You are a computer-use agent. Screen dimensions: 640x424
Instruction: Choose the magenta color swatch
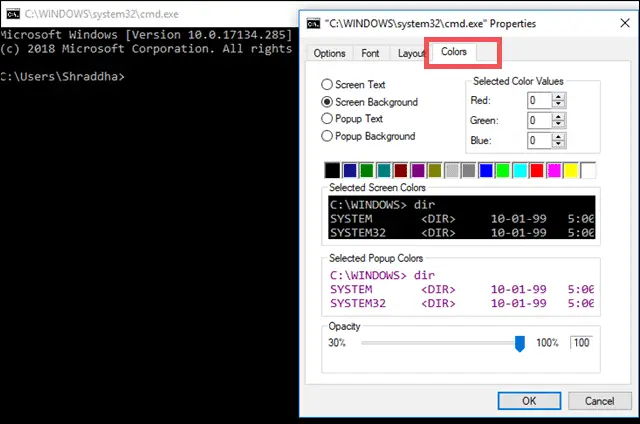click(554, 170)
